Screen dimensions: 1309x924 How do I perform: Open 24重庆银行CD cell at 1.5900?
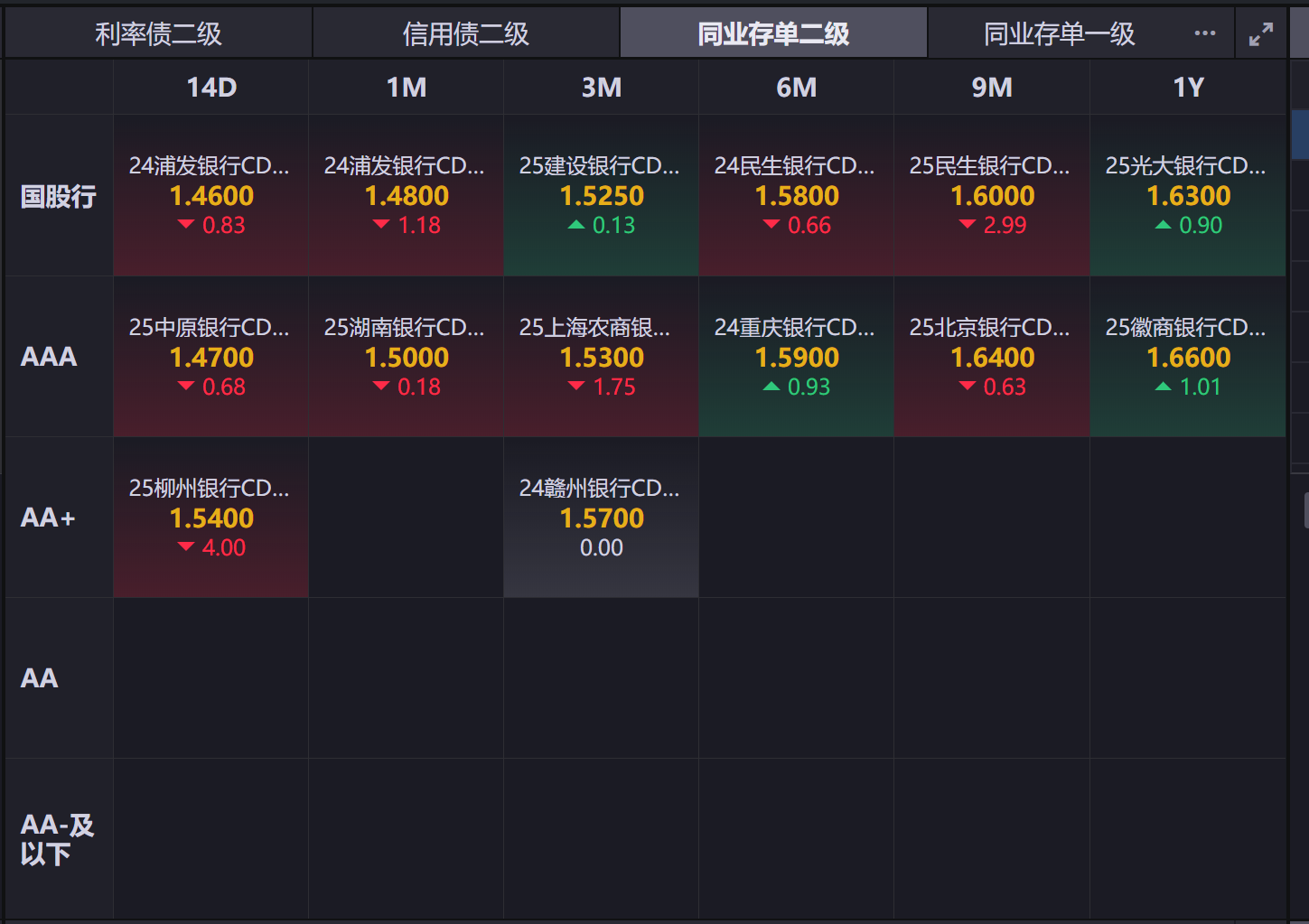click(797, 357)
